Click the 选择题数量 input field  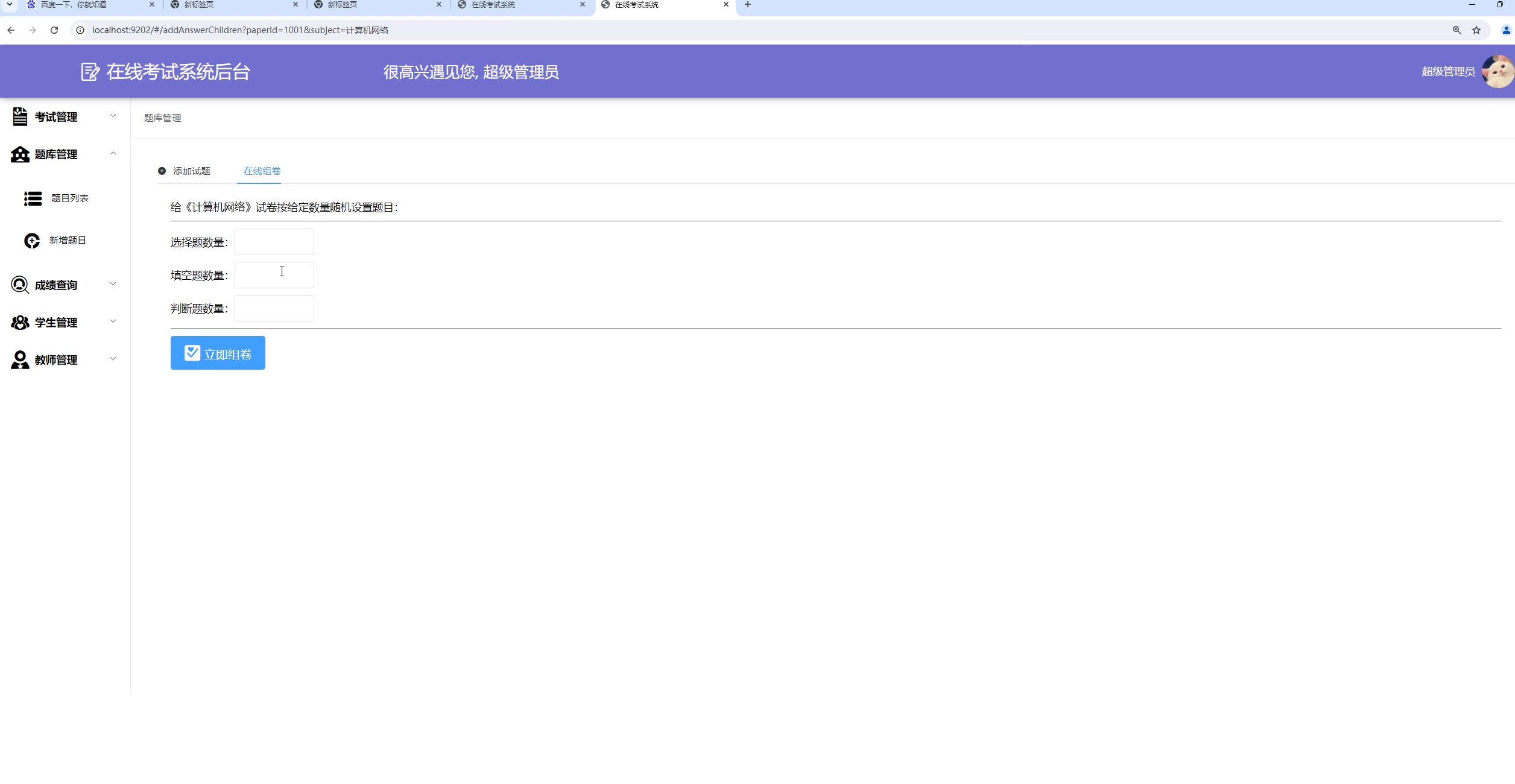point(274,242)
